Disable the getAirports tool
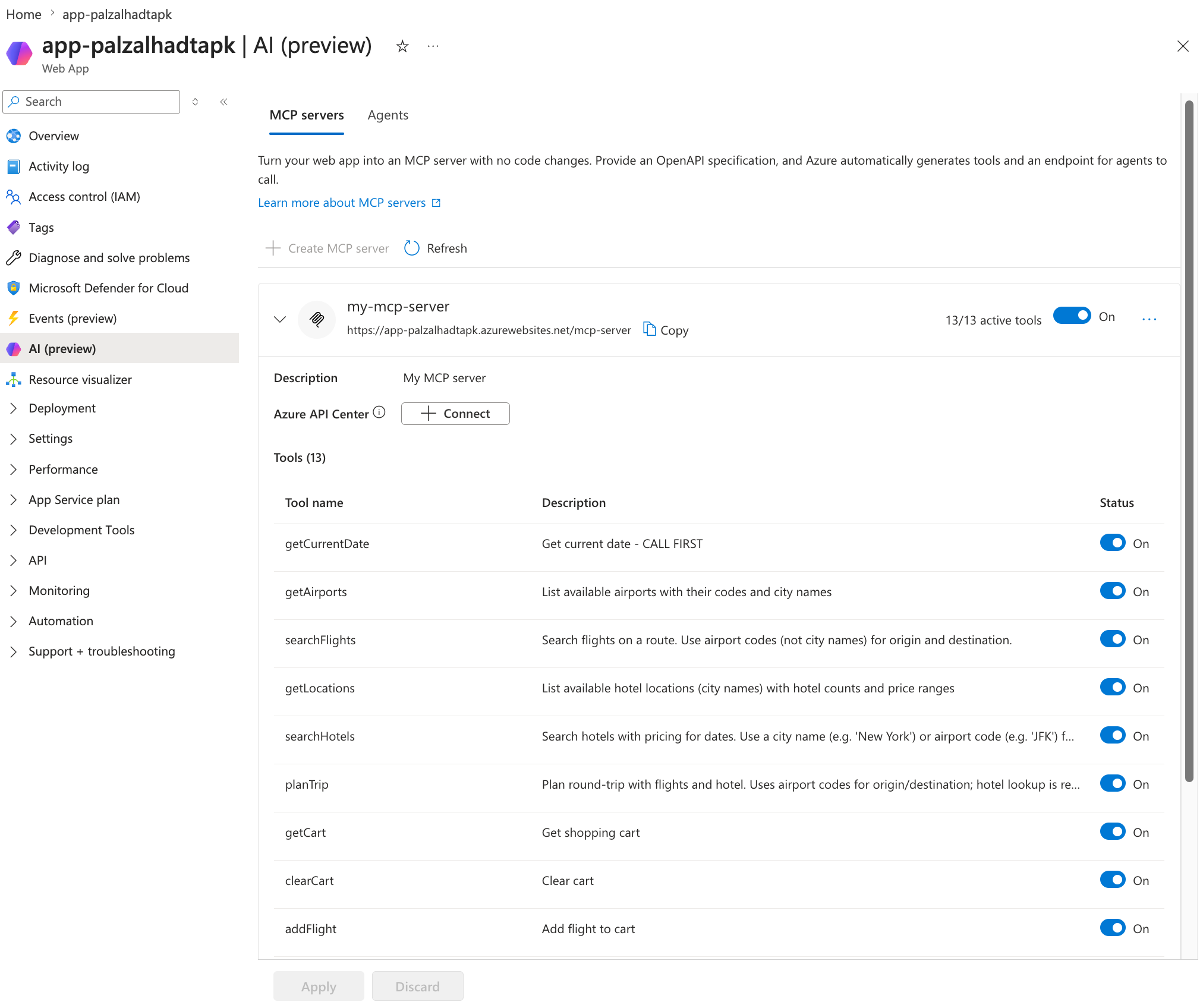This screenshot has height=1008, width=1203. (x=1113, y=591)
